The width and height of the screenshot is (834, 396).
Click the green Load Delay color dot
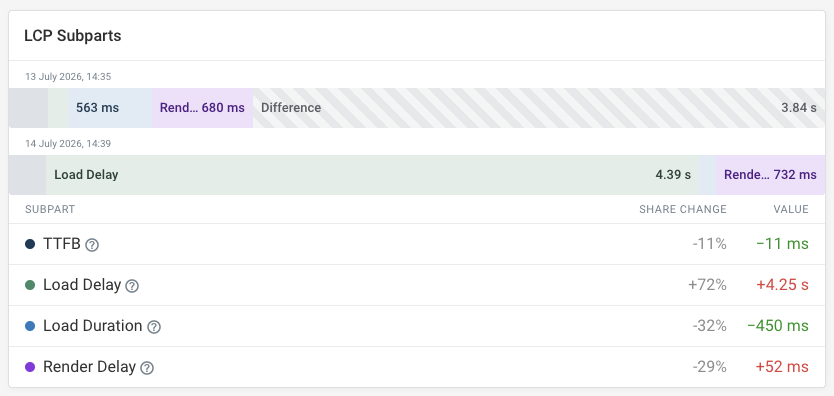(30, 285)
